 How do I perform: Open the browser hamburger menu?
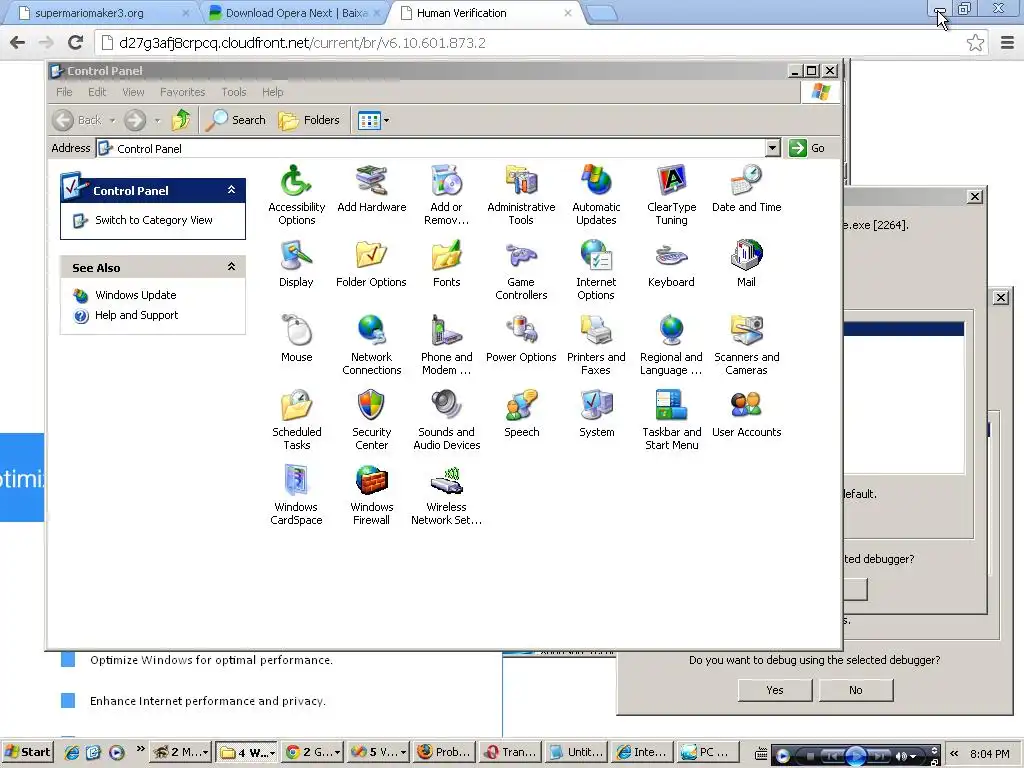pos(1007,43)
